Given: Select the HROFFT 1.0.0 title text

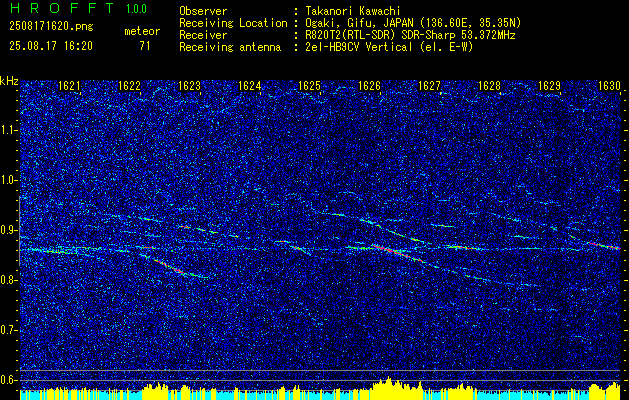Looking at the screenshot, I should tap(78, 8).
